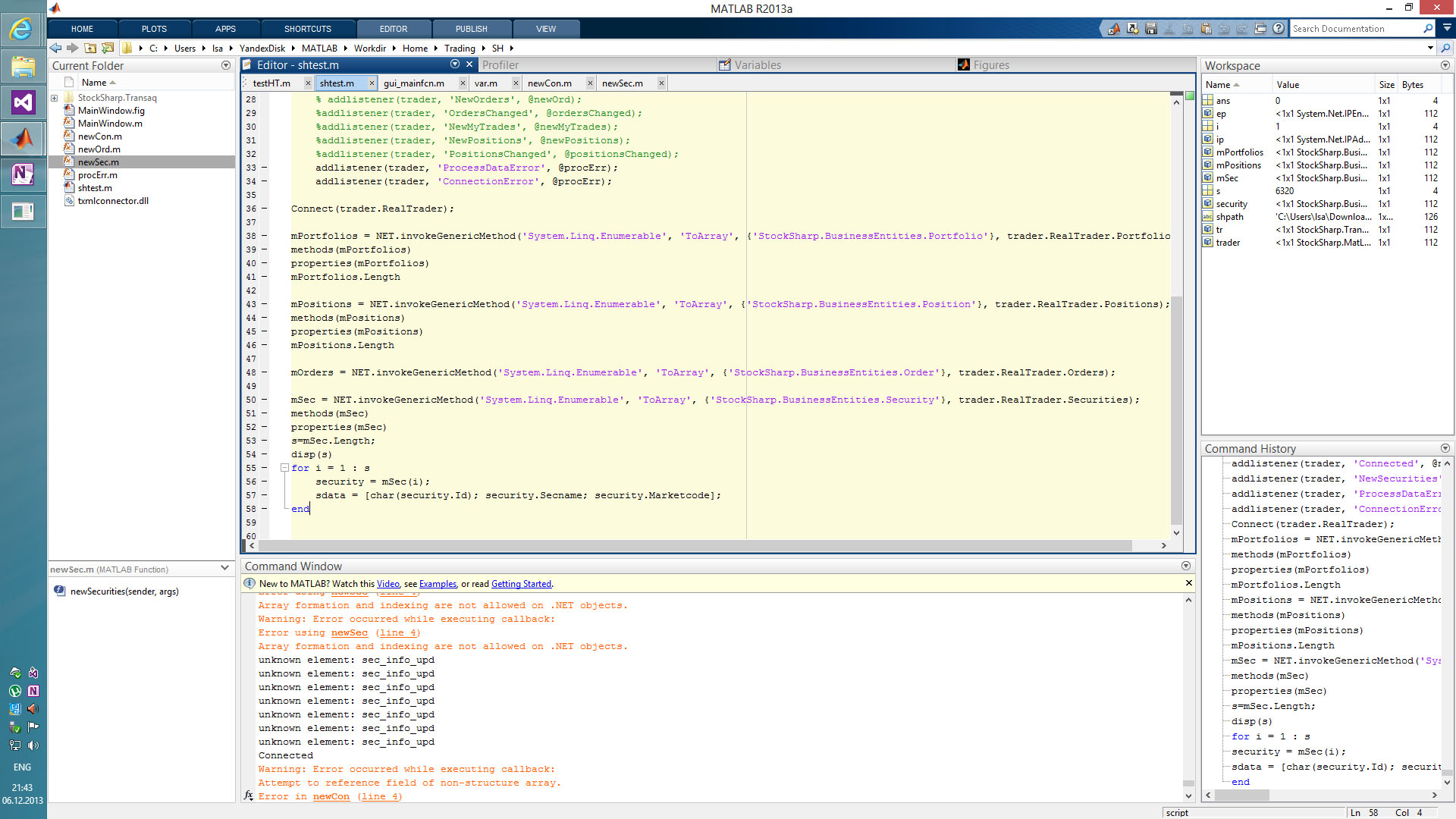The image size is (1456, 819).
Task: Open File Explorer from the taskbar
Action: click(x=23, y=67)
